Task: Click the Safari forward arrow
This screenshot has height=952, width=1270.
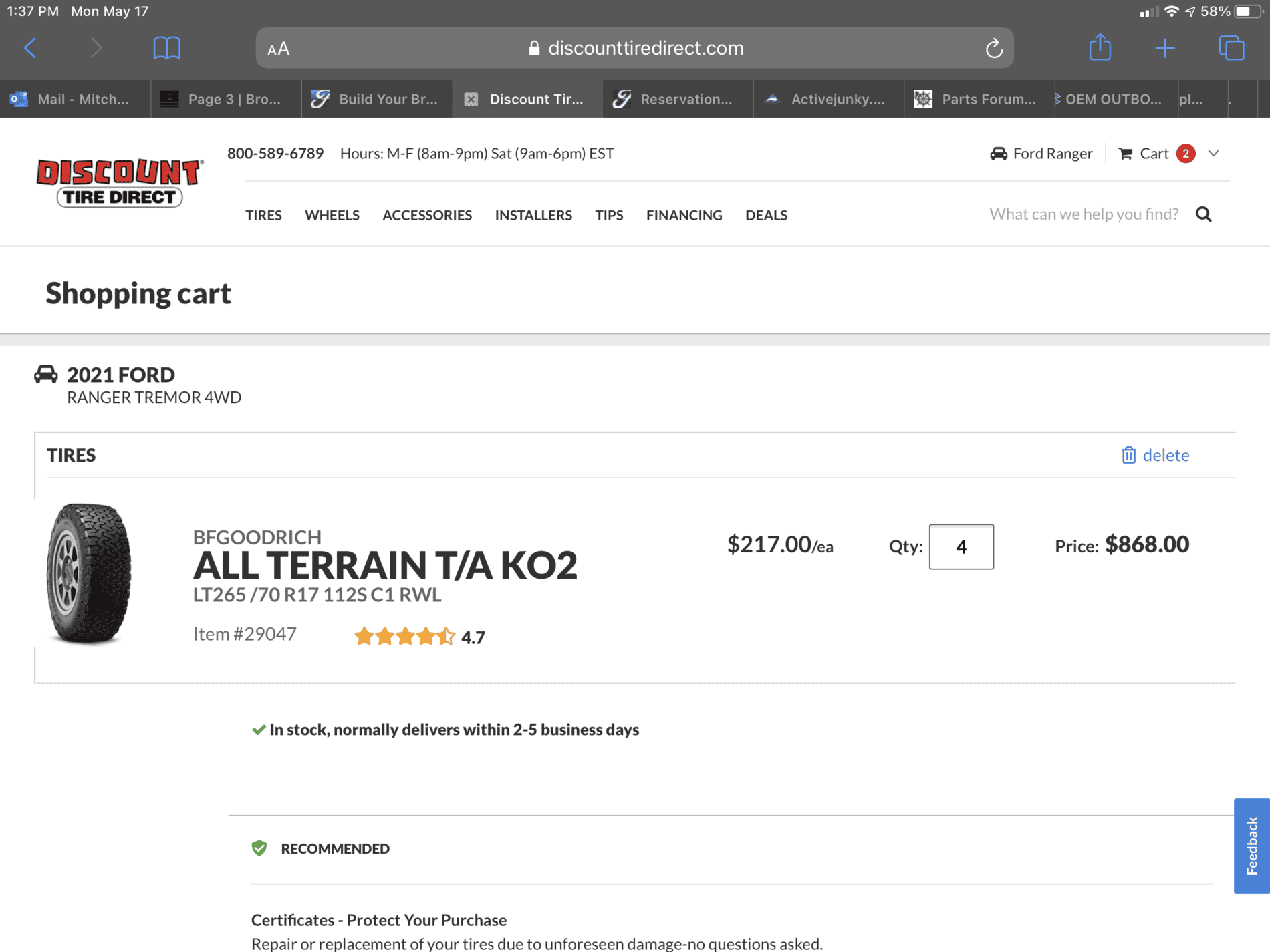Action: tap(96, 48)
